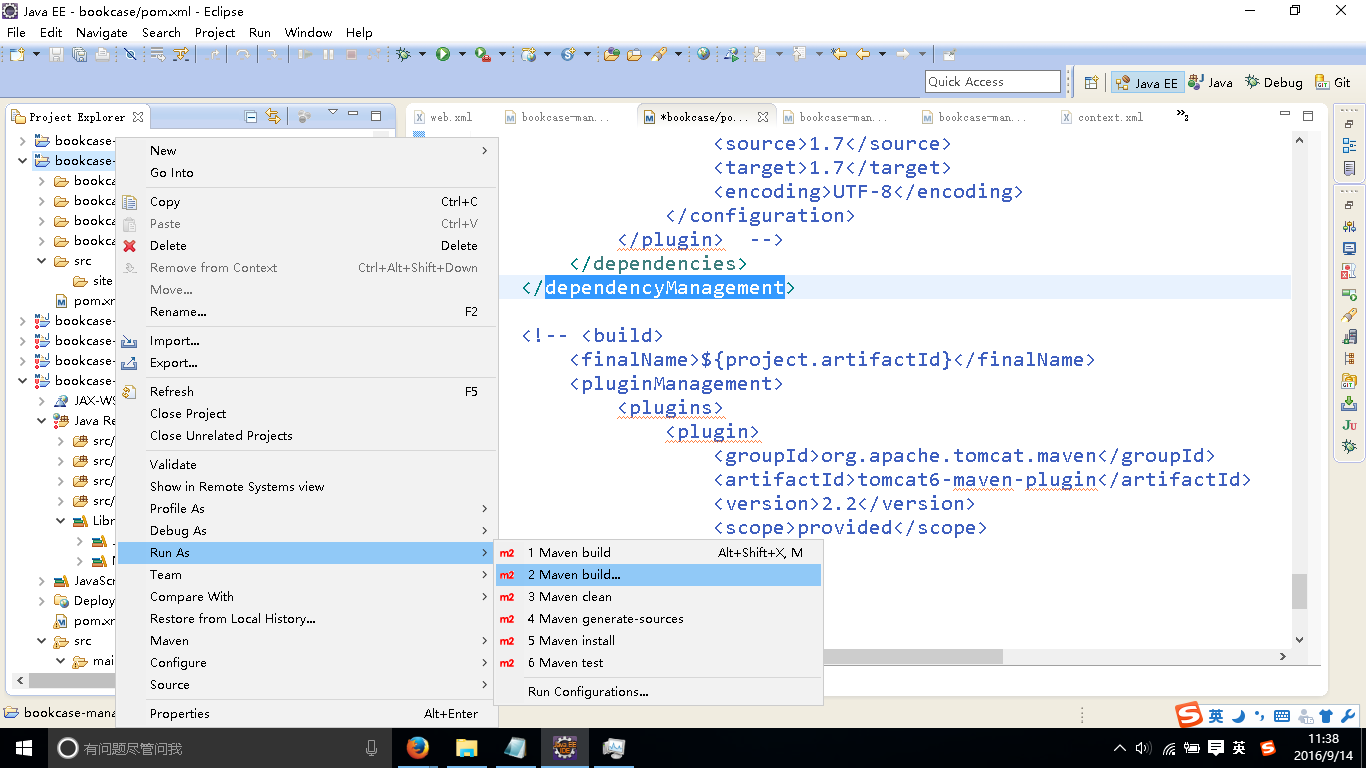The image size is (1366, 768).
Task: Switch to the Java perspective
Action: pos(1210,83)
